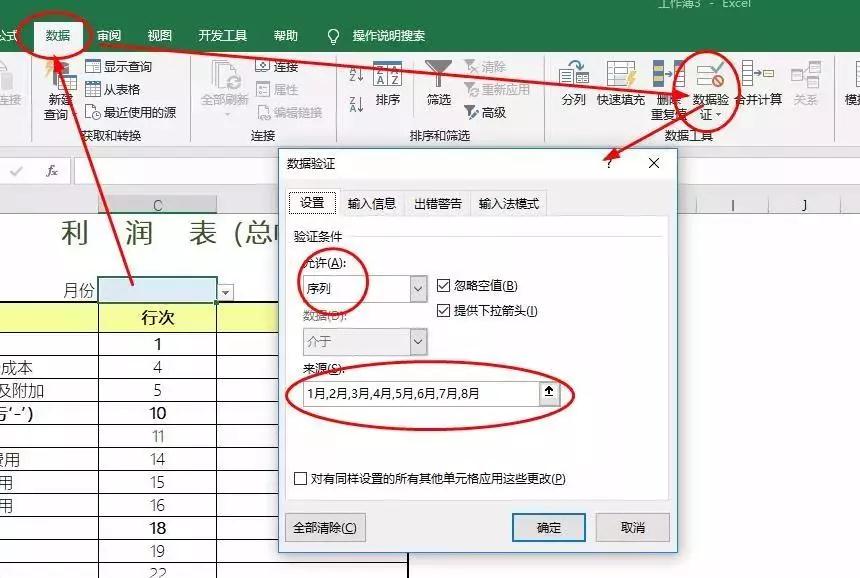Click the range selector arrow in 来源

coord(549,393)
